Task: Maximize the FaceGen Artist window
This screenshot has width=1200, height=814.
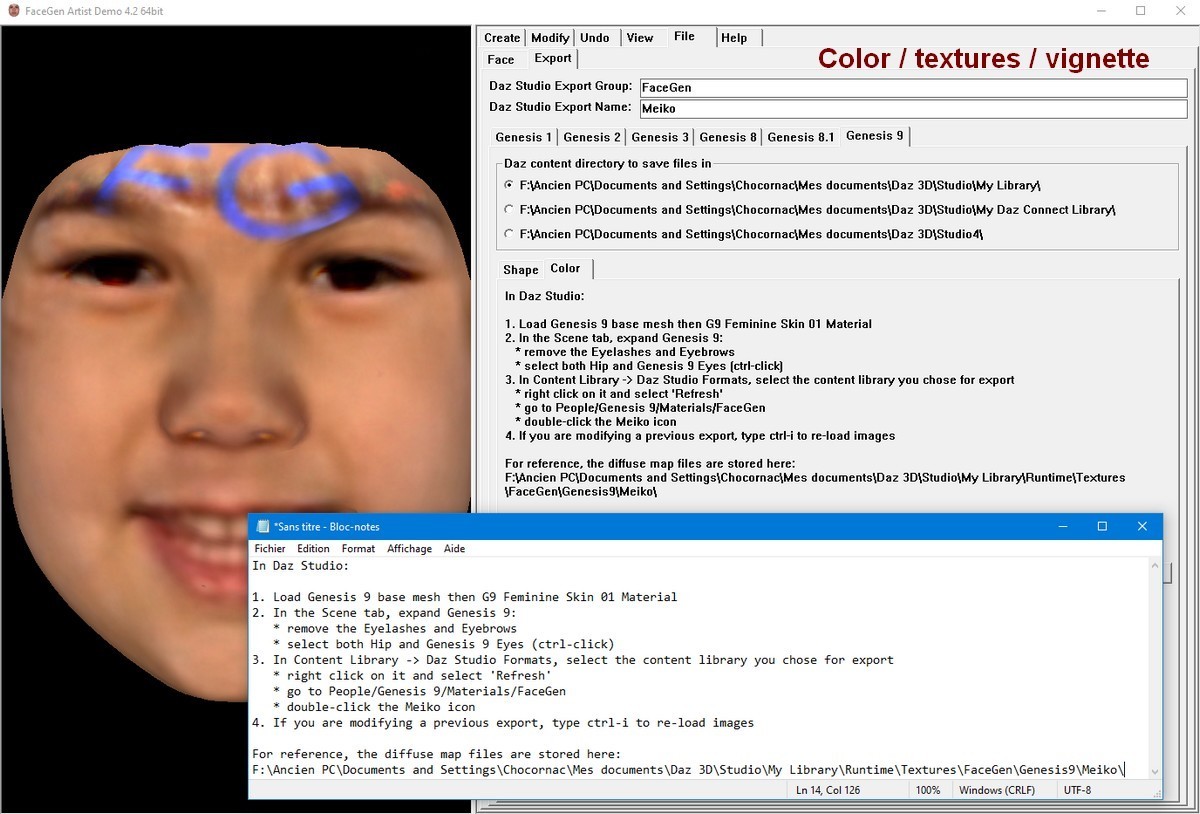Action: (1140, 11)
